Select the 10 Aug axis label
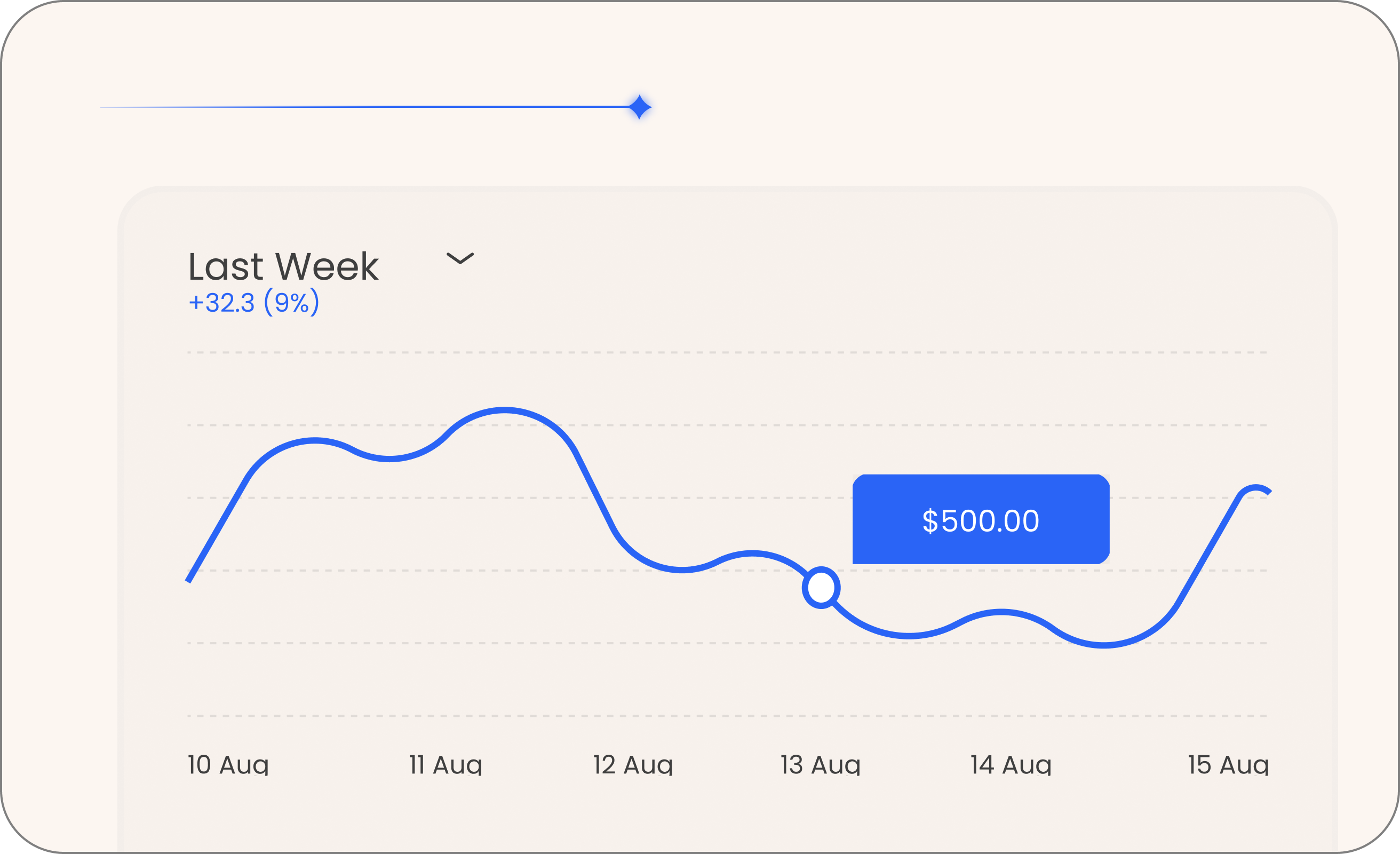1400x854 pixels. [228, 765]
